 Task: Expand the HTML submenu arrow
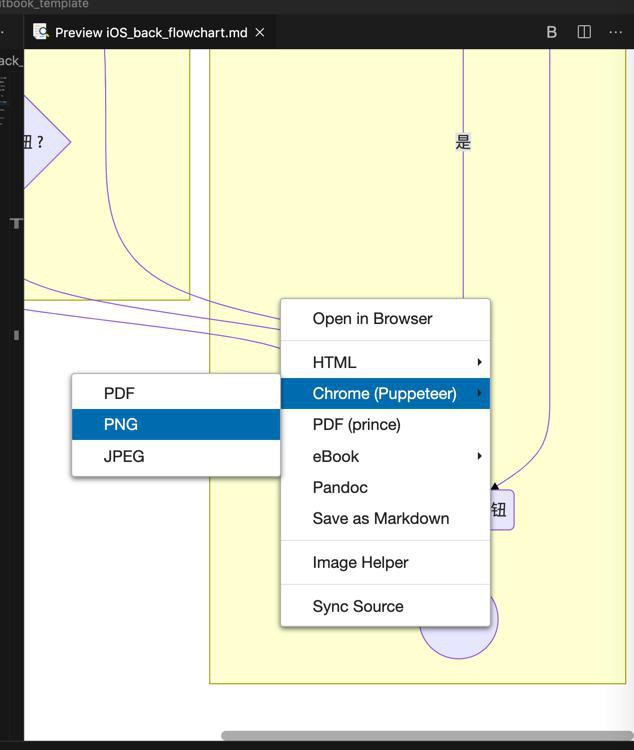coord(479,362)
